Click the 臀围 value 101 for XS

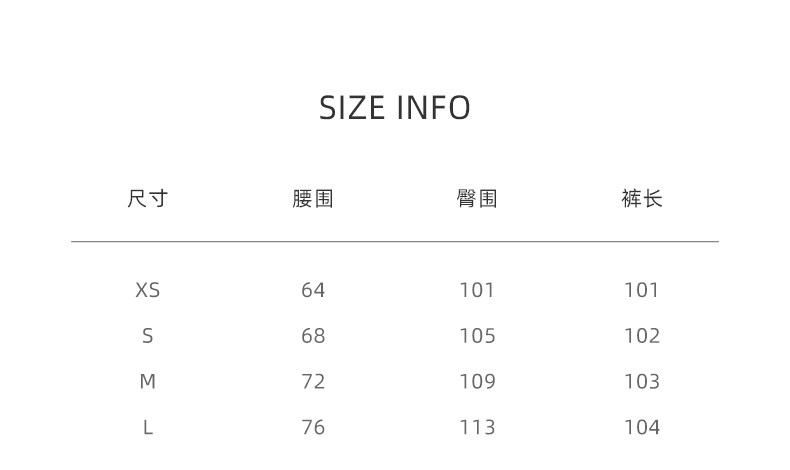(477, 290)
